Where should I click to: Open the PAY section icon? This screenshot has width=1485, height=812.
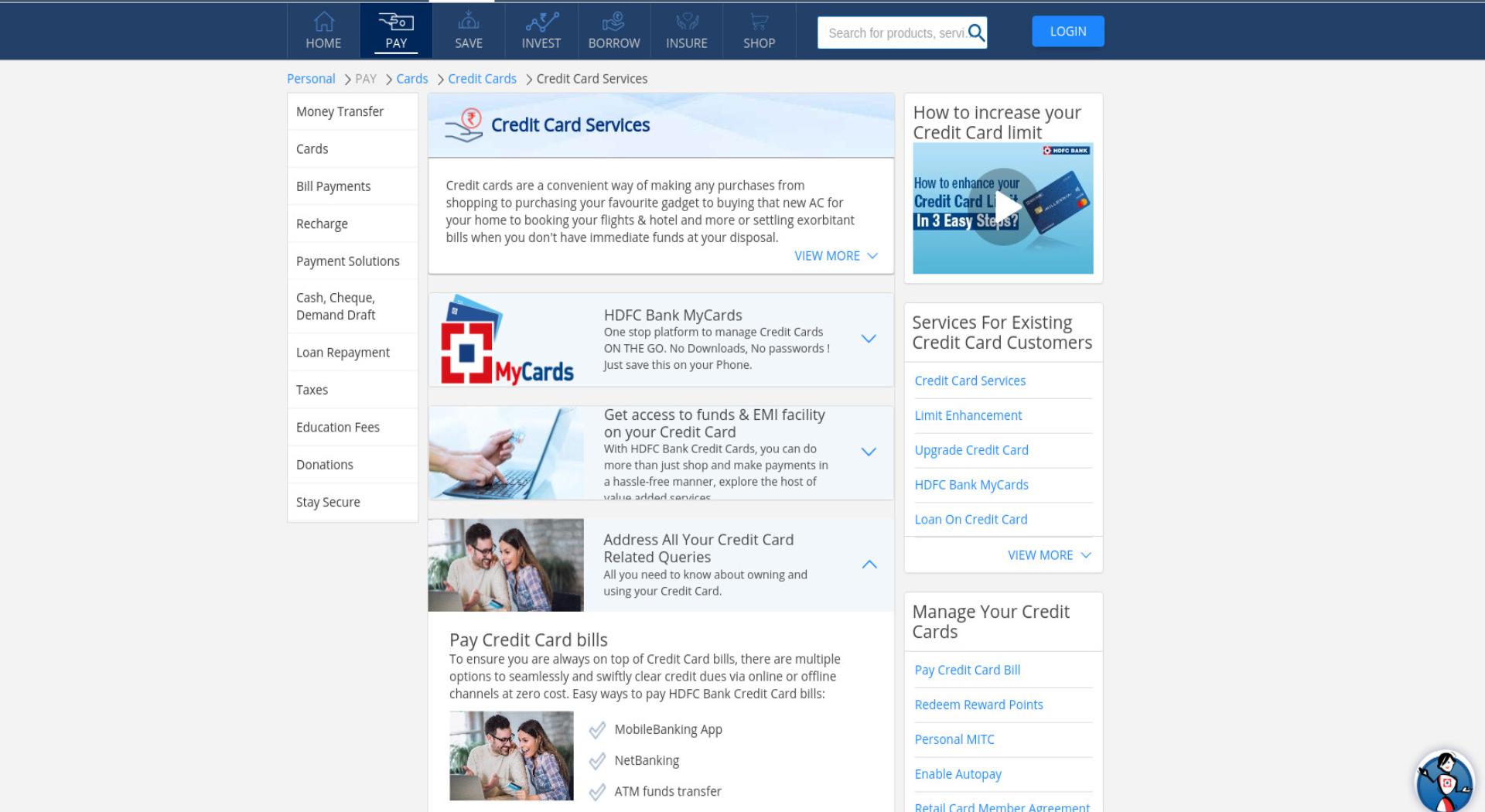point(396,21)
